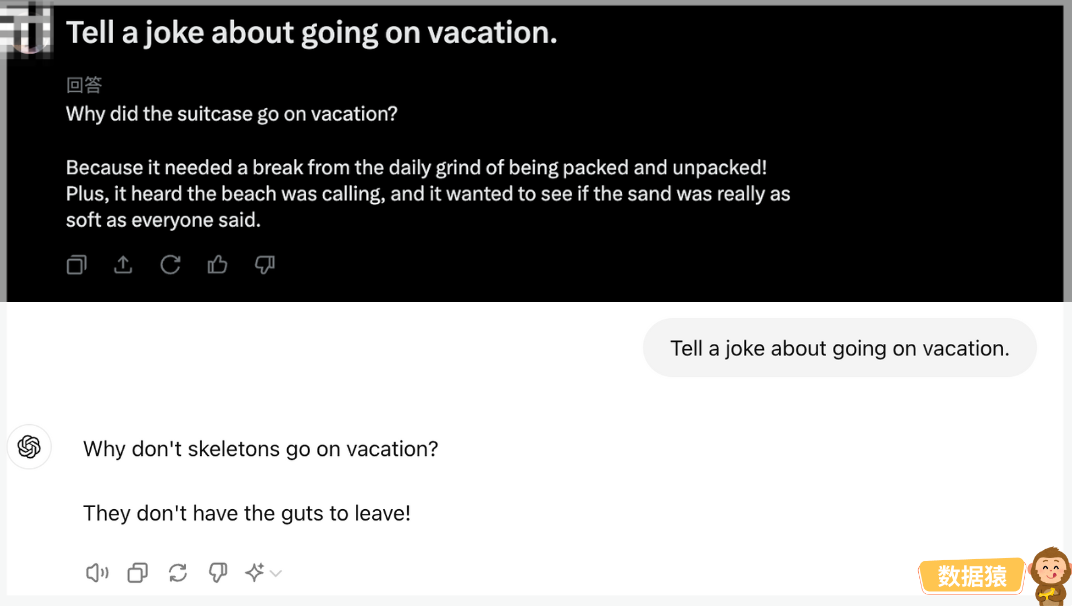This screenshot has width=1072, height=606.
Task: Click the ChatGPT logo avatar
Action: 29,447
